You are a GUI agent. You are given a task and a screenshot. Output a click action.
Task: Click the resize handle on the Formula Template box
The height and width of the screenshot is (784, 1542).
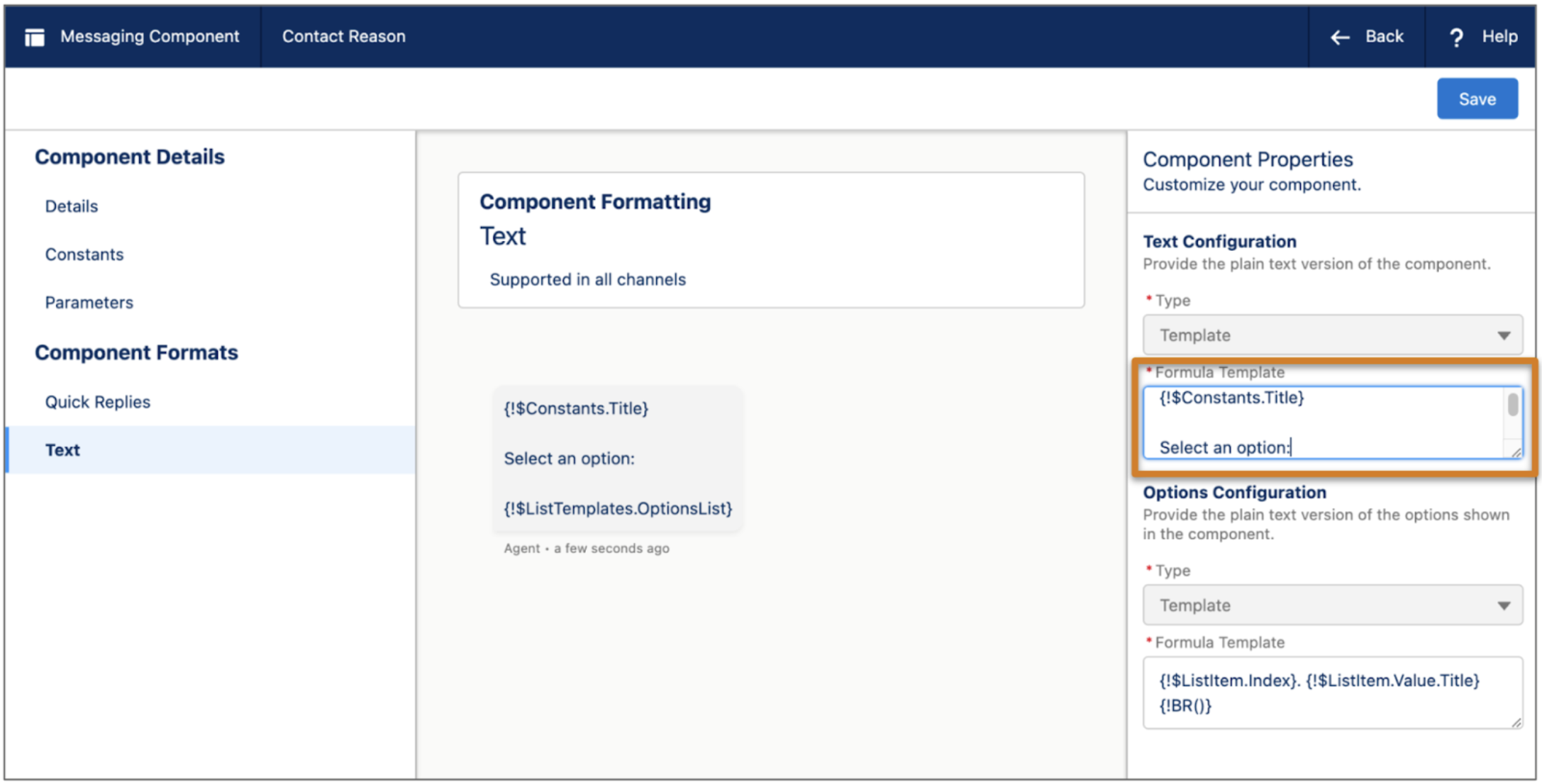tap(1515, 452)
